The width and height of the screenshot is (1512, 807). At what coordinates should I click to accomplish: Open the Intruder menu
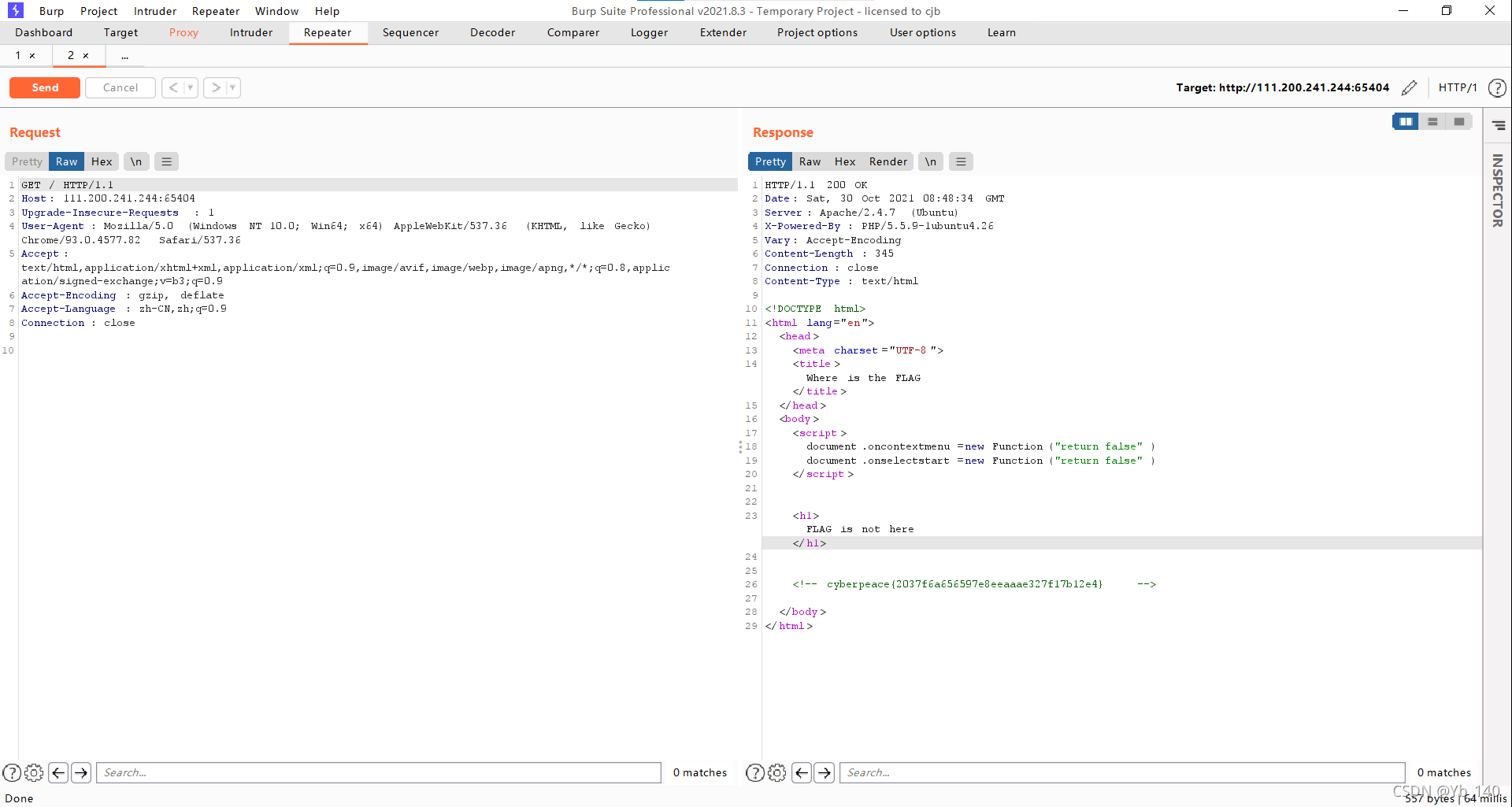coord(155,11)
